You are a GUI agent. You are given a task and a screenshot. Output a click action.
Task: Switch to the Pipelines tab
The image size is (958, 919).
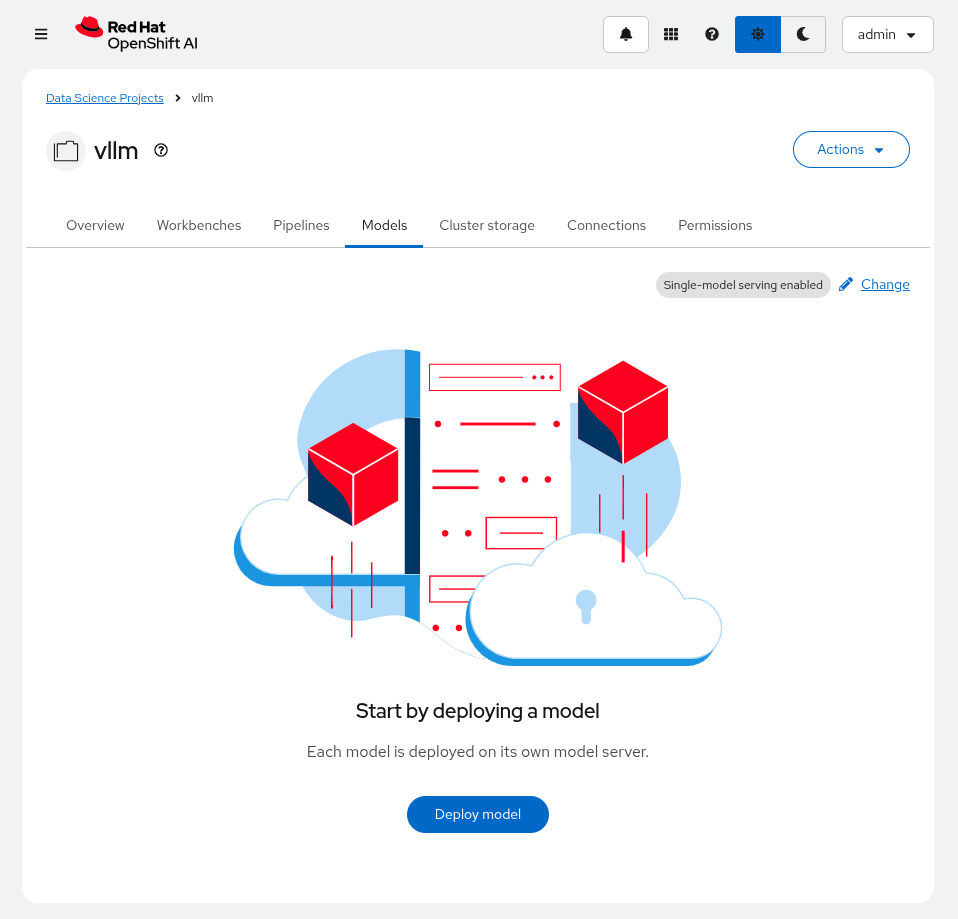[x=301, y=225]
